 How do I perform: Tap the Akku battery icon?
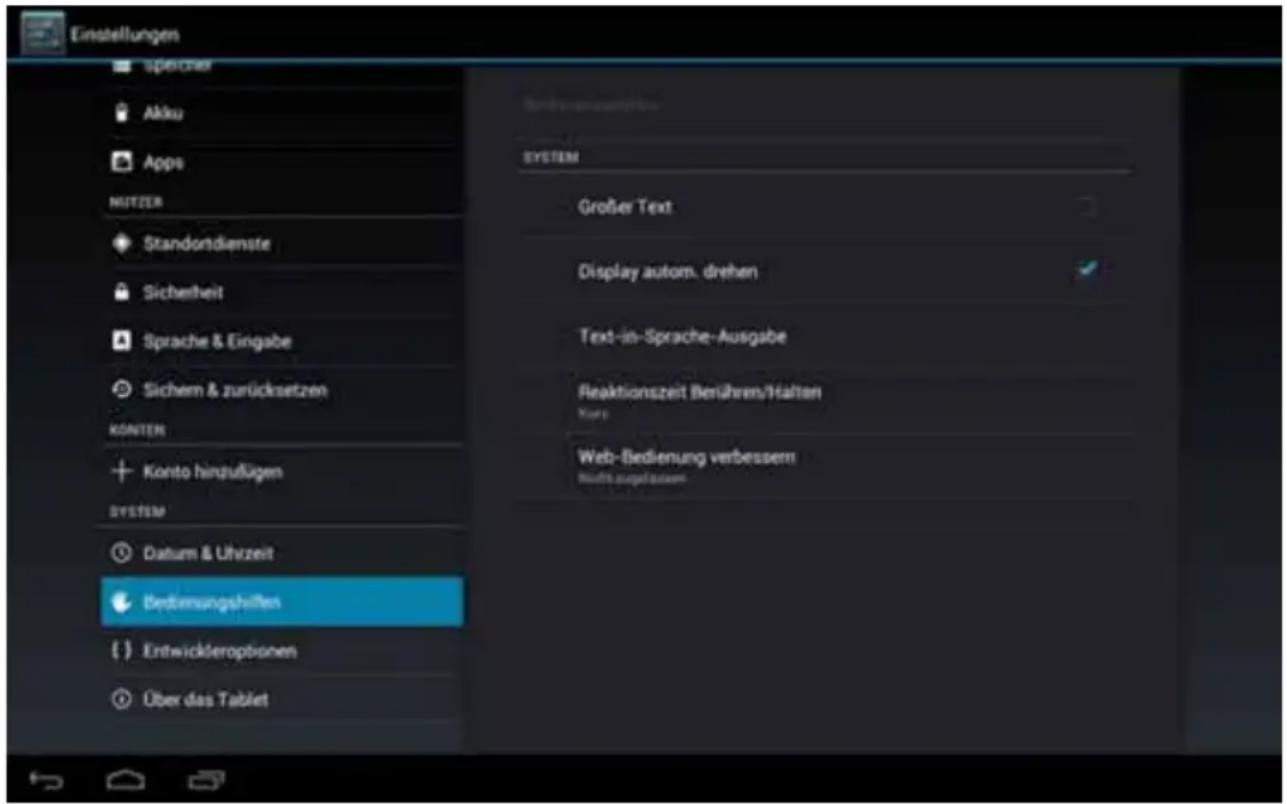click(x=122, y=113)
